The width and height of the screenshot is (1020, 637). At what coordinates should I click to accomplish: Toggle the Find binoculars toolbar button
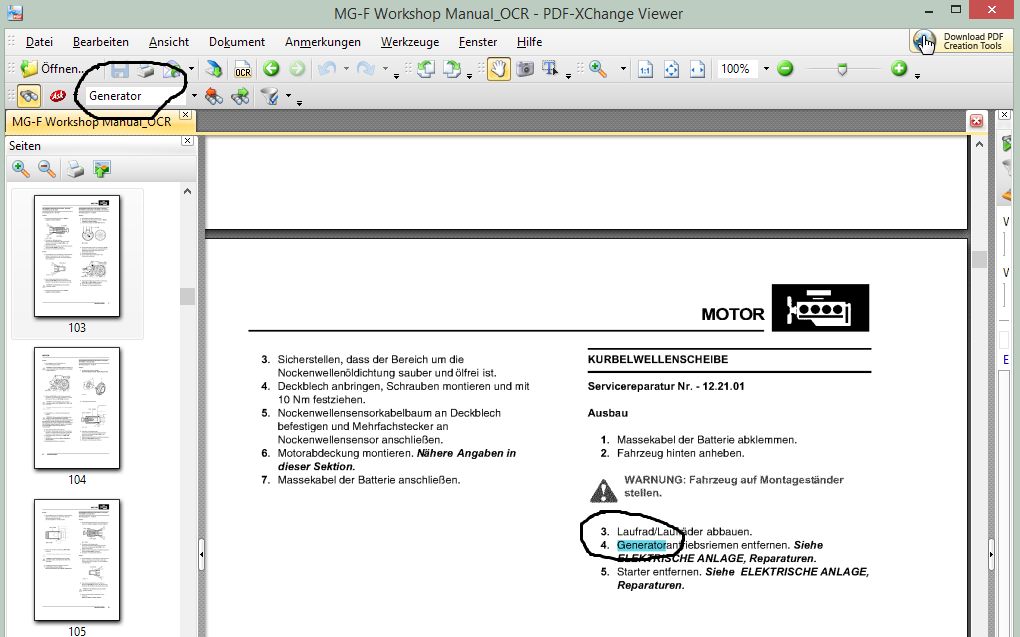tap(30, 96)
